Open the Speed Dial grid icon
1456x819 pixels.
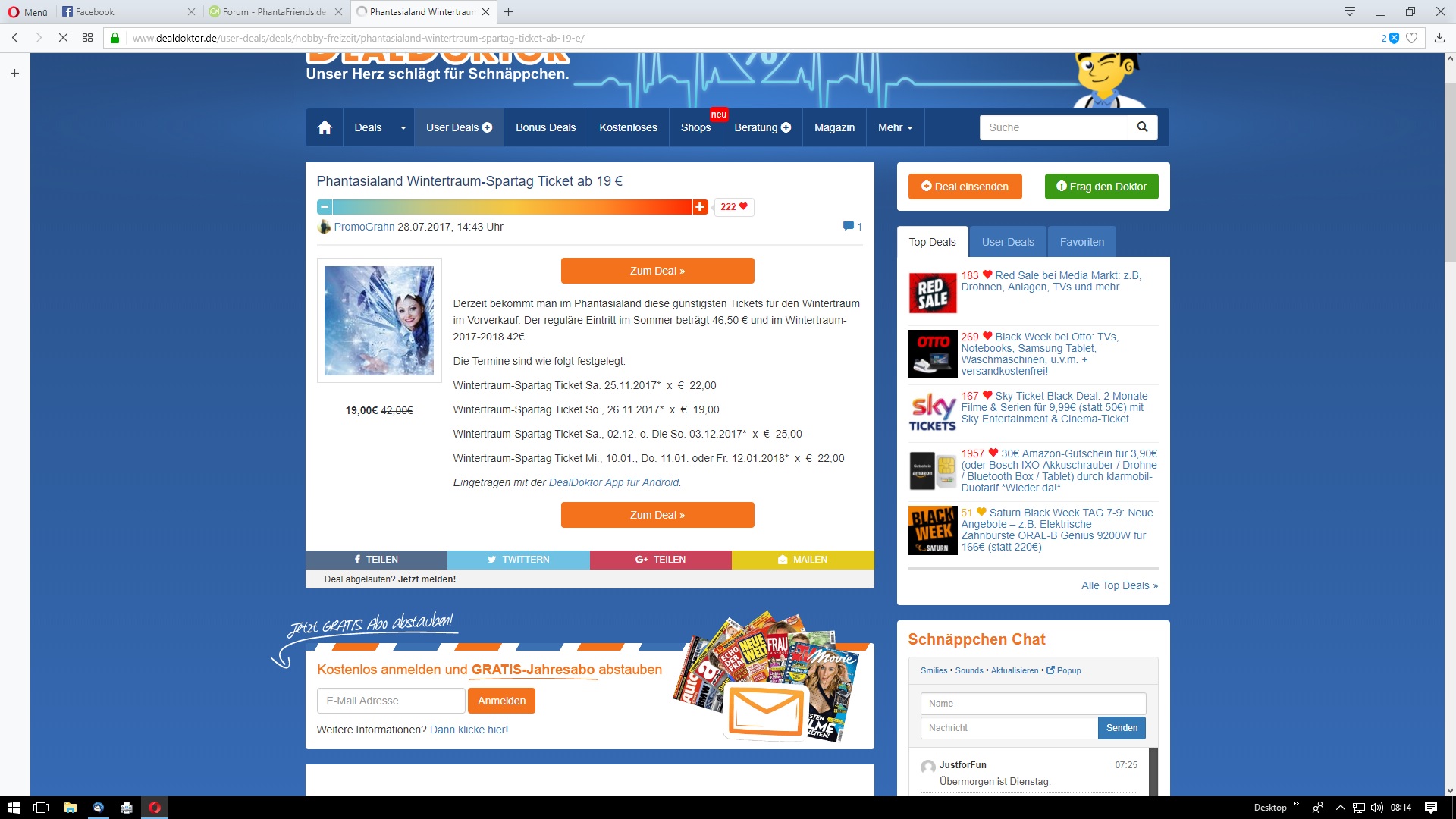coord(88,38)
